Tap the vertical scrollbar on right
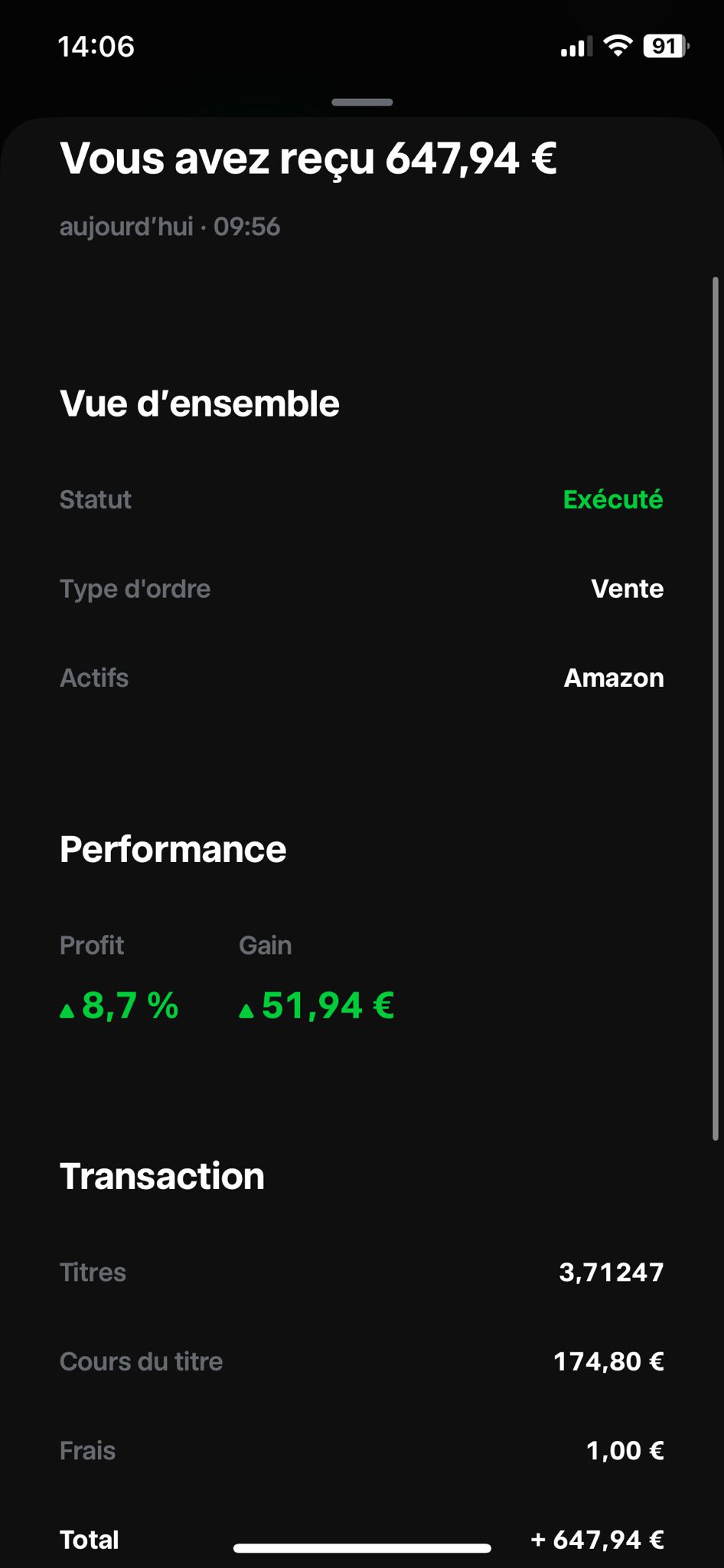724x1568 pixels. [716, 708]
